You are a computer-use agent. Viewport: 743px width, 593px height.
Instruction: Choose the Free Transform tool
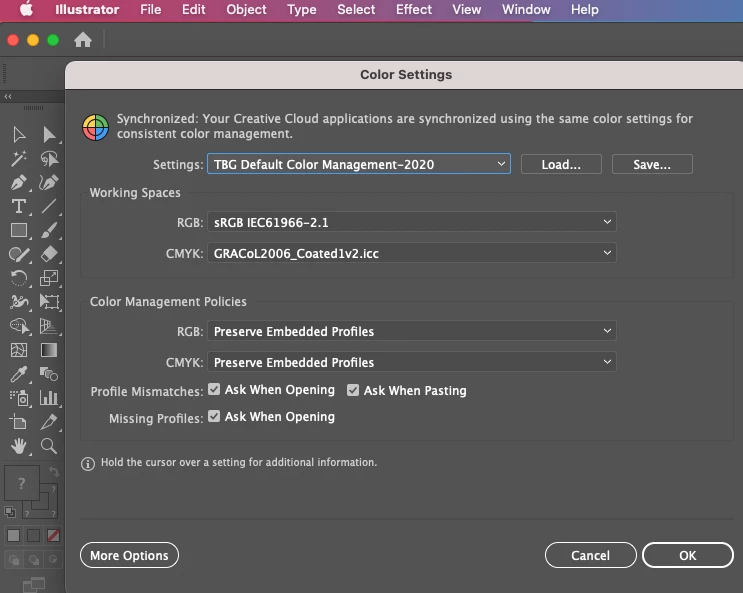tap(49, 302)
